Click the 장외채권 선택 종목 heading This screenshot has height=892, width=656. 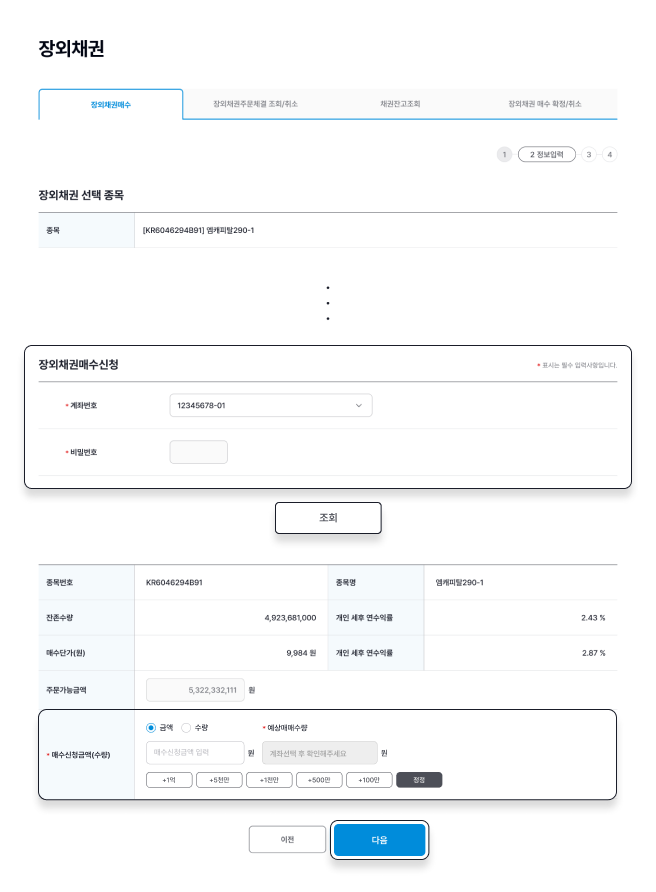[81, 195]
